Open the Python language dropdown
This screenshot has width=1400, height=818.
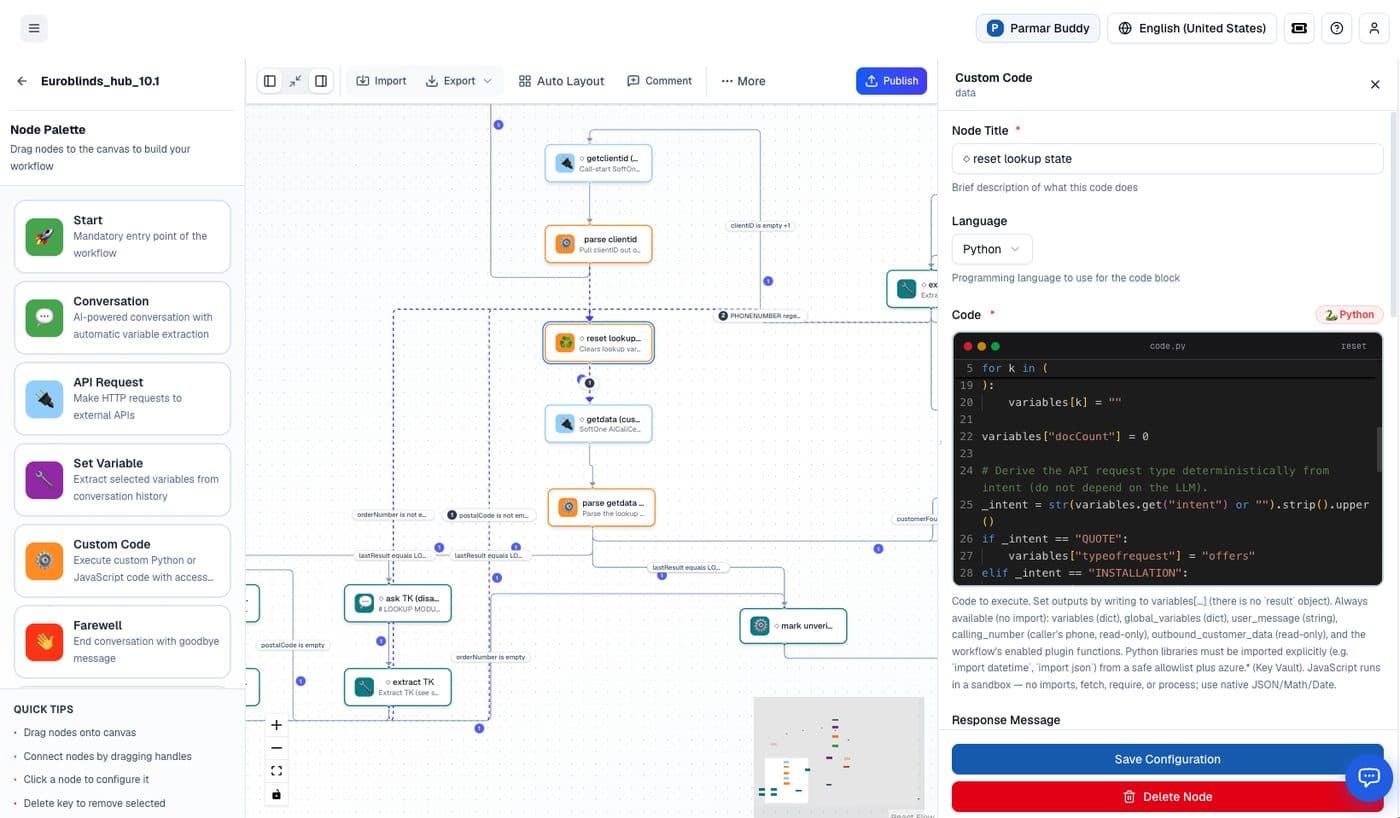[x=992, y=249]
